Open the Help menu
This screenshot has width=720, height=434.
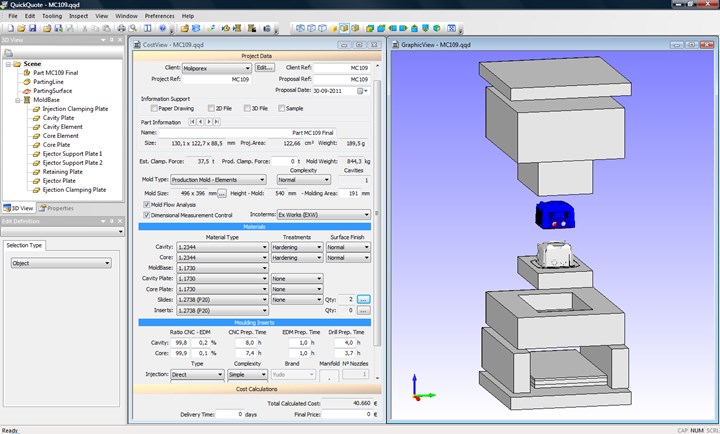pos(188,16)
